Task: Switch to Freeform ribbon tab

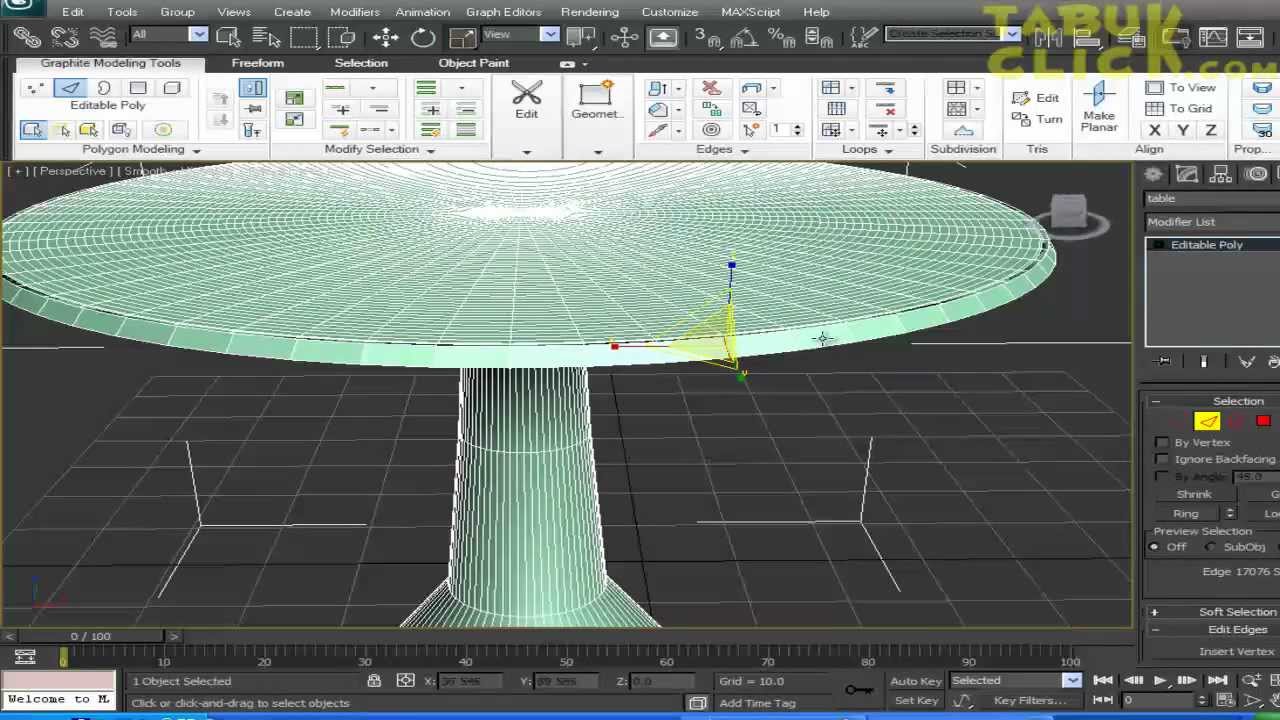Action: pos(258,63)
